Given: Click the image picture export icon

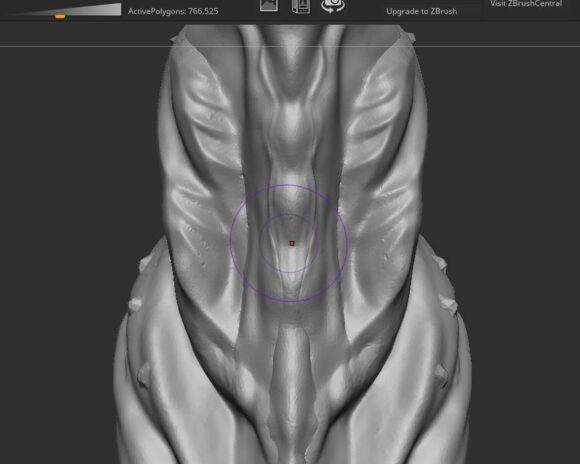Looking at the screenshot, I should pos(269,5).
